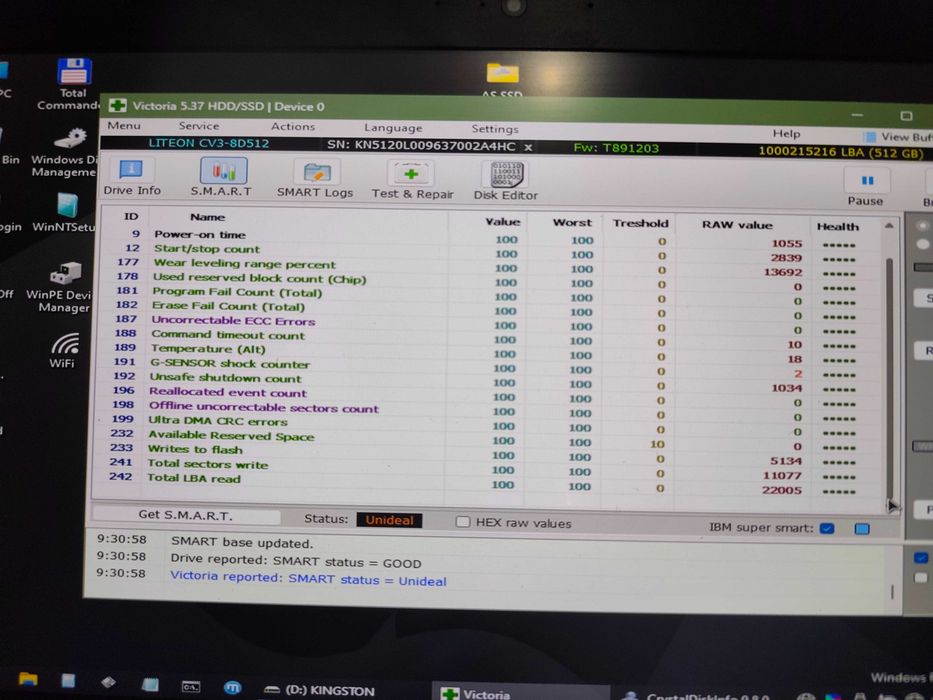Viewport: 933px width, 700px height.
Task: Untick the checked box beside the log panel
Action: point(921,558)
